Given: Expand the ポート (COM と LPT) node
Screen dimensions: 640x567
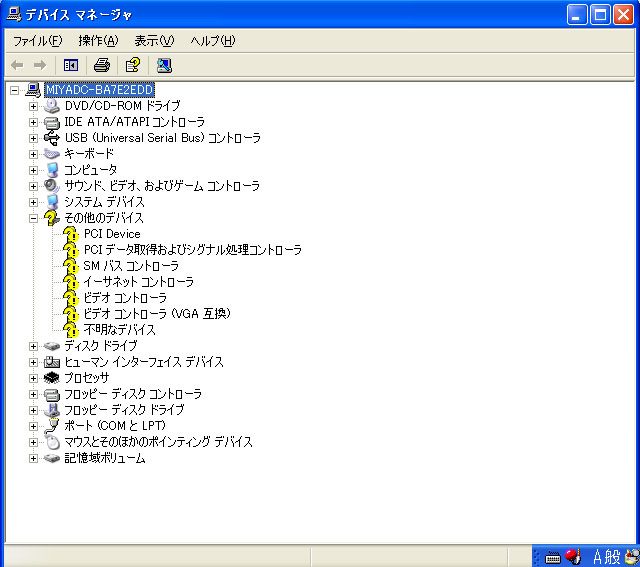Looking at the screenshot, I should [33, 427].
